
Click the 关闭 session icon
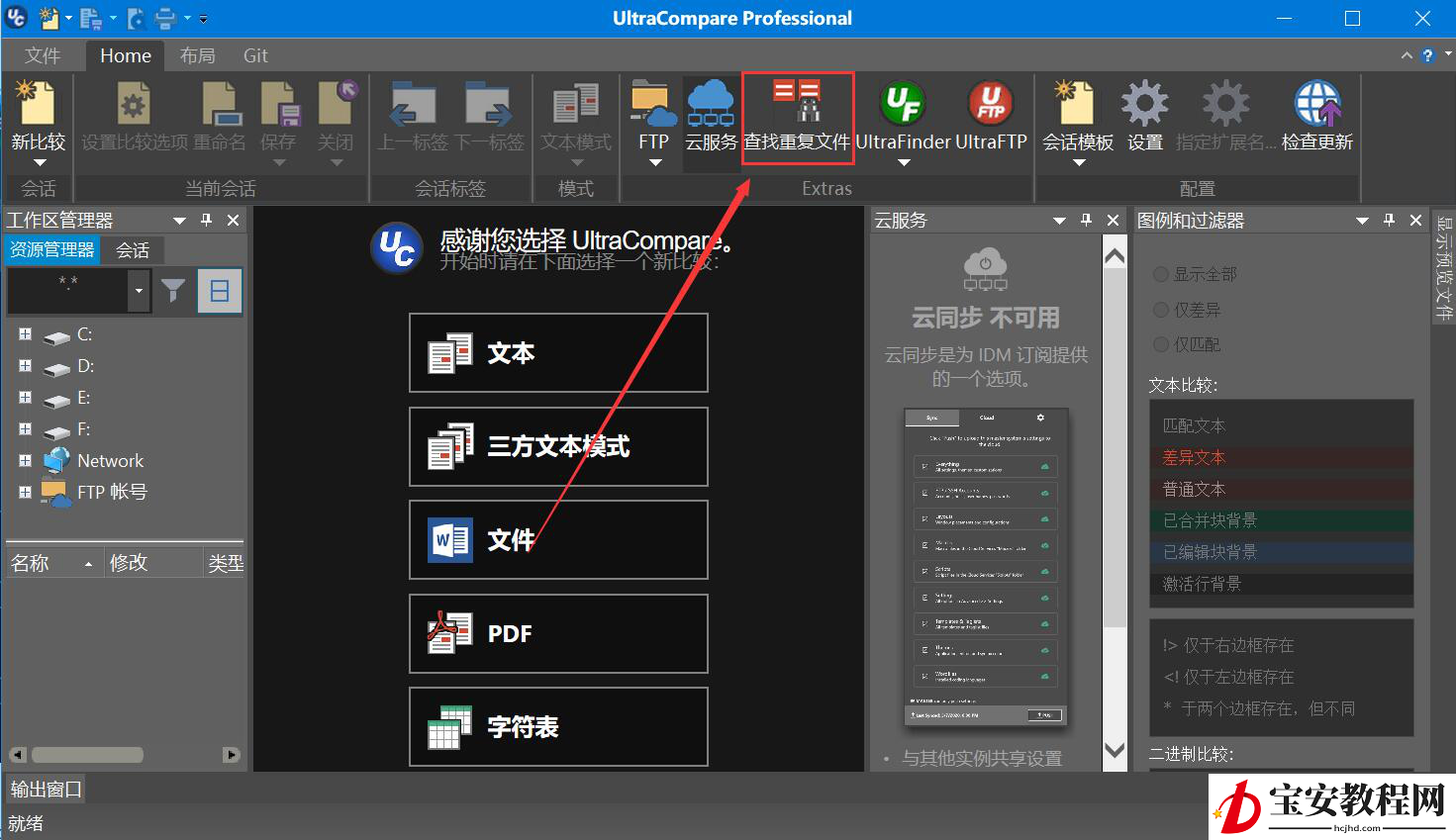(x=336, y=116)
